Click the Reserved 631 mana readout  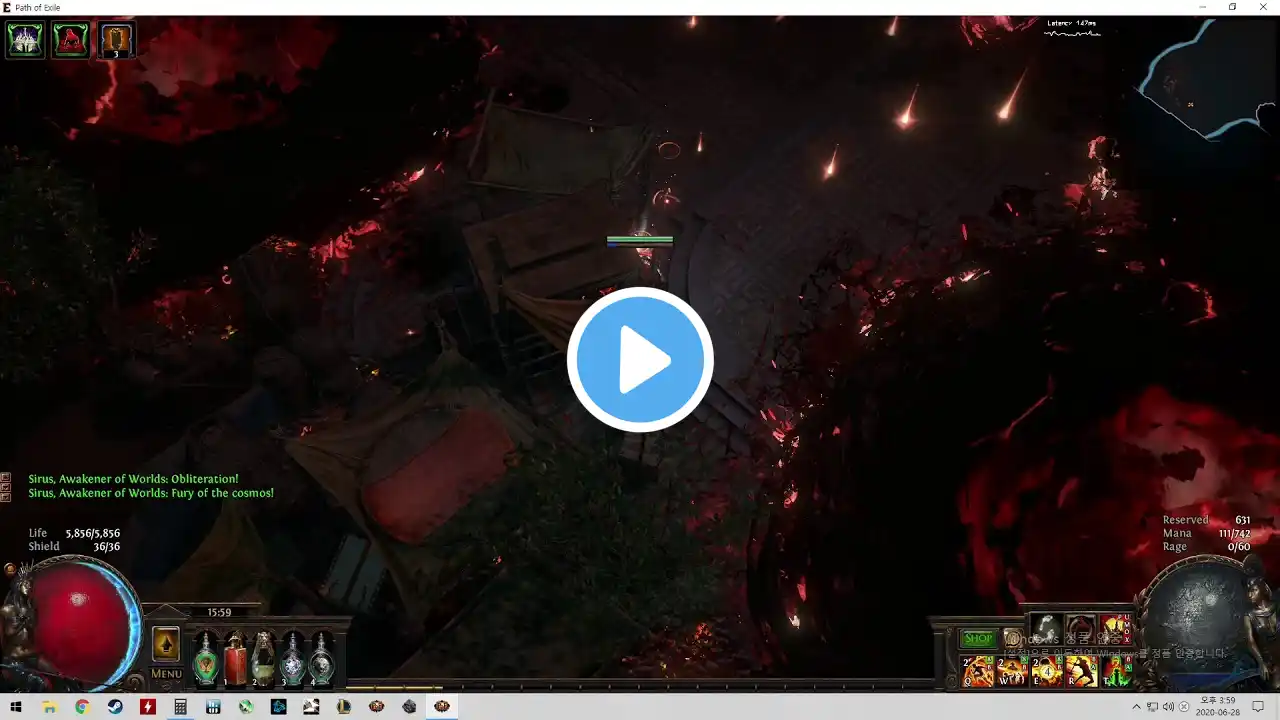pyautogui.click(x=1206, y=520)
